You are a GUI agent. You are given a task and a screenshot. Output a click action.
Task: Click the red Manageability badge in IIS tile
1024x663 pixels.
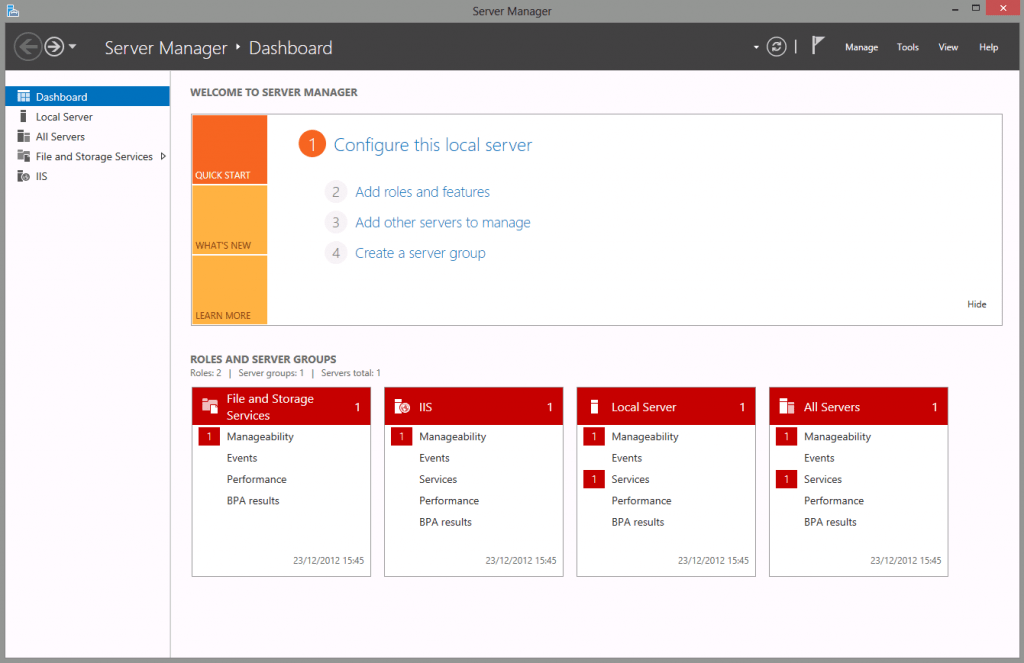pos(402,436)
